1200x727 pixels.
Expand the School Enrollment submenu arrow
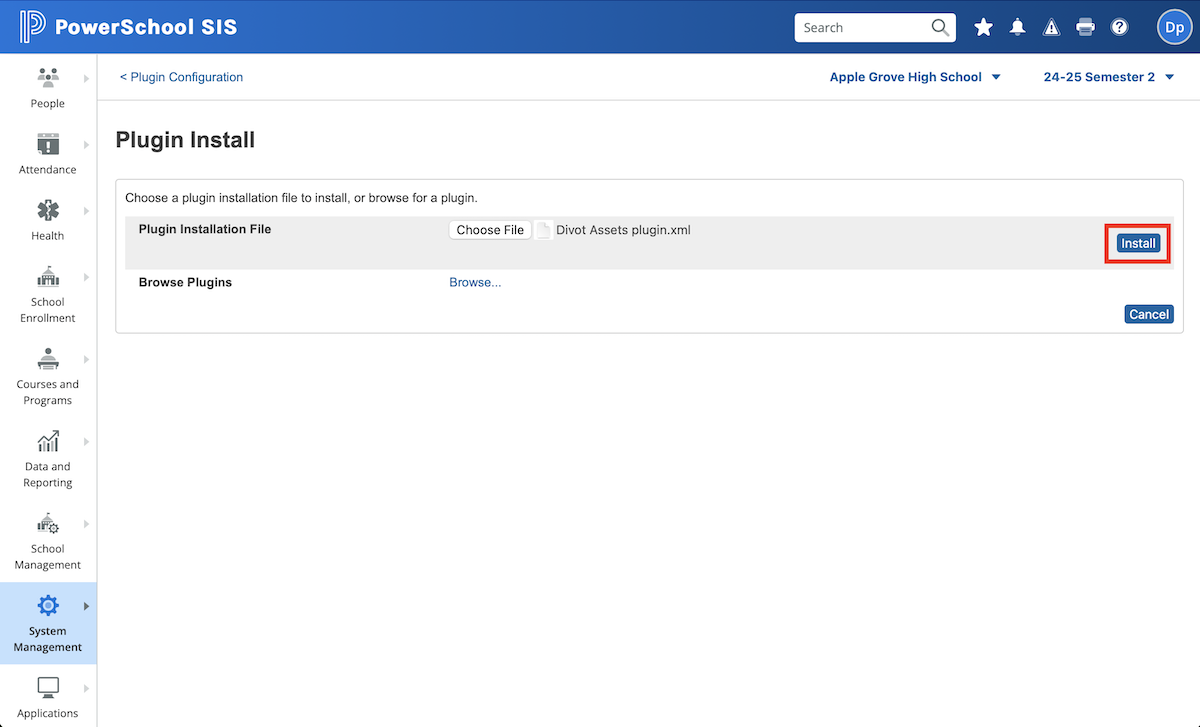87,277
